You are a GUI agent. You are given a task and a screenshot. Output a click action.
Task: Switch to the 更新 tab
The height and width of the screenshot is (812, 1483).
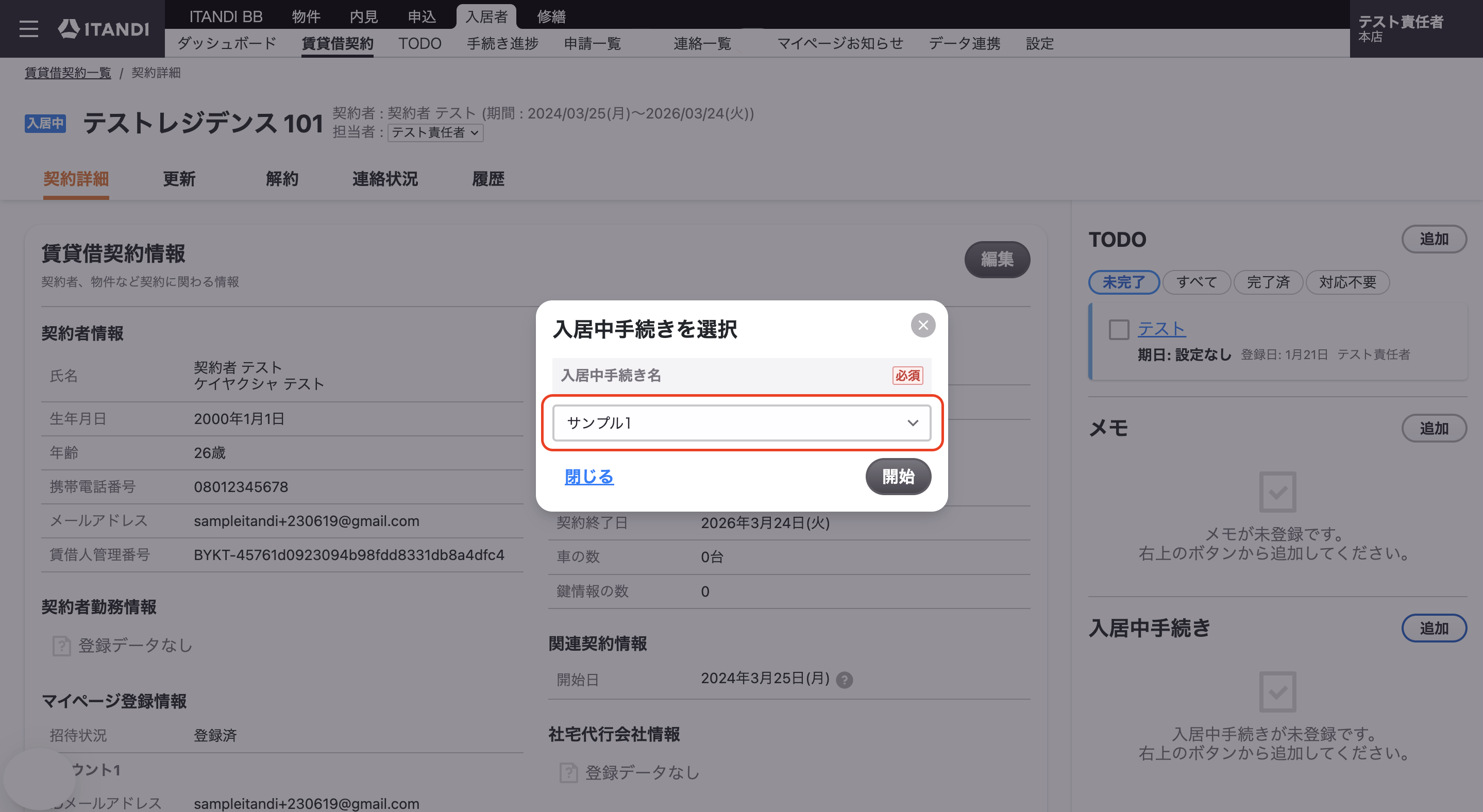click(179, 179)
